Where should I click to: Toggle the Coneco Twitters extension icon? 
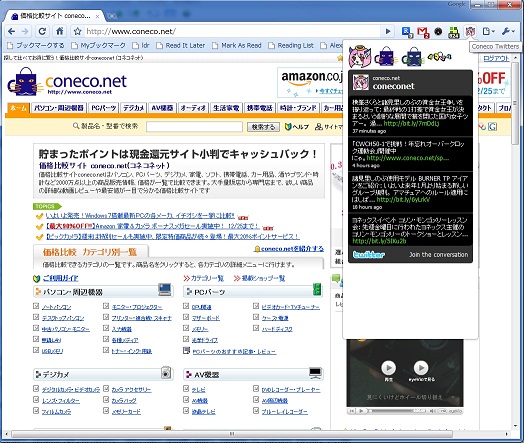470,32
